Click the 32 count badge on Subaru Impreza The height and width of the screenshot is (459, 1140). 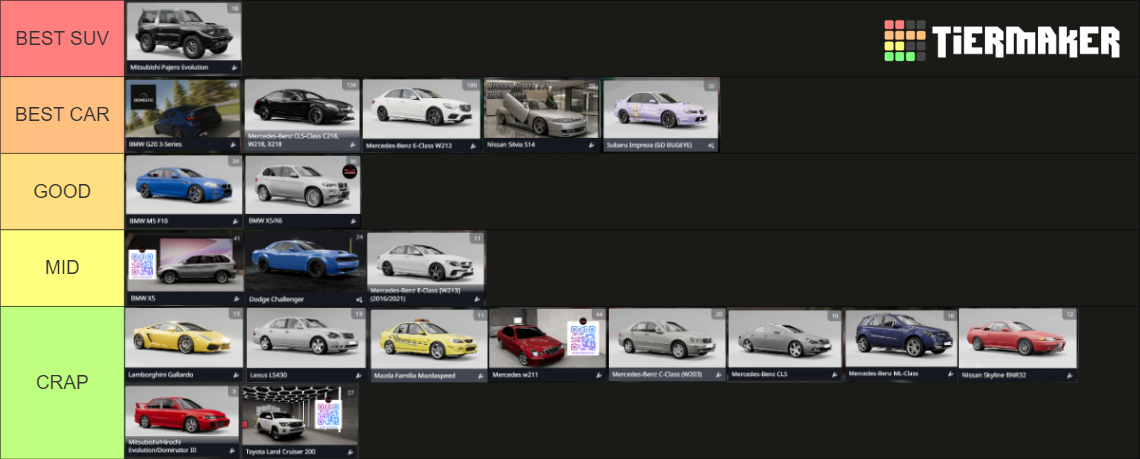click(x=711, y=85)
